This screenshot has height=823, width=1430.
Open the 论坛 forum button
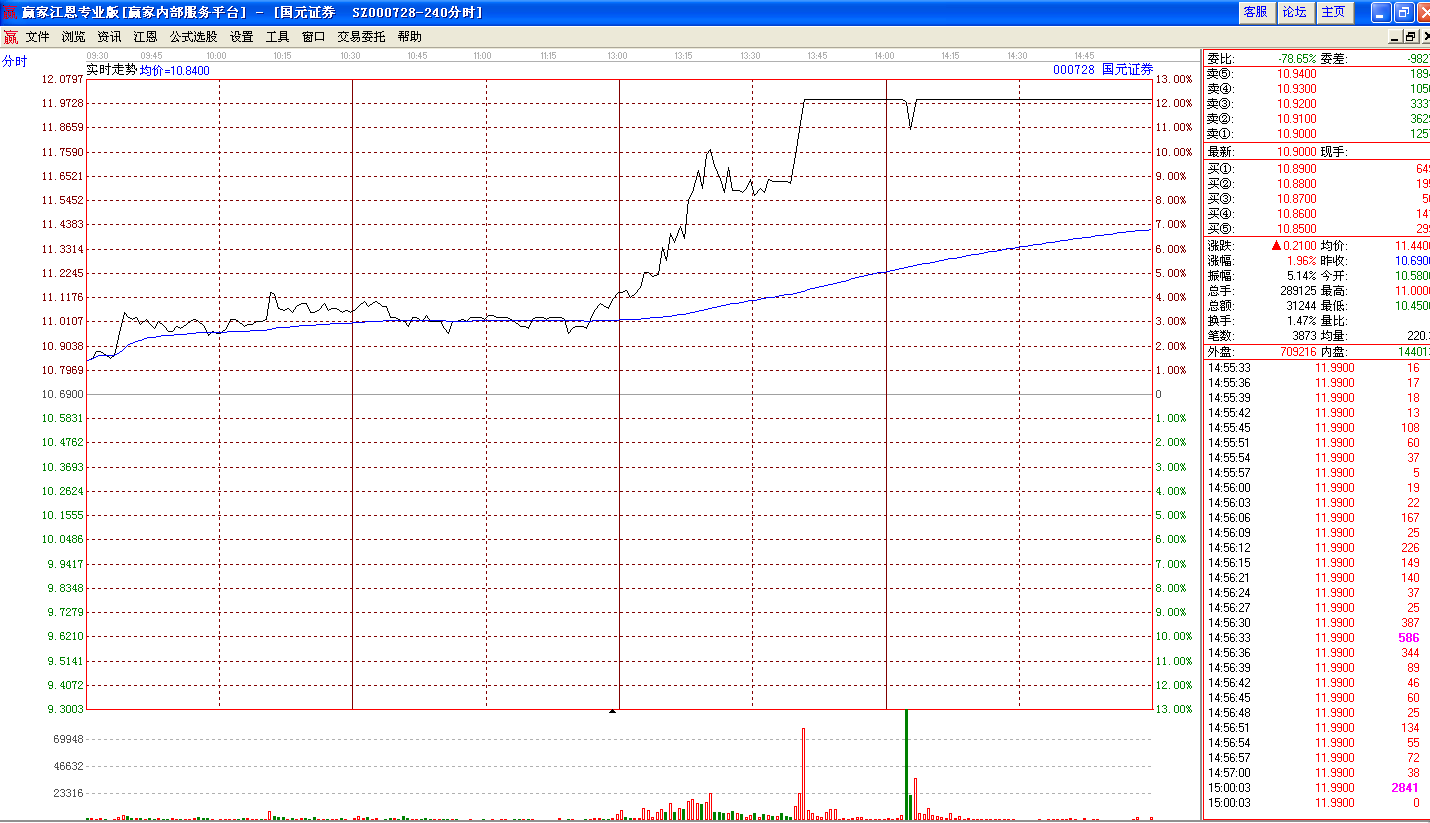(x=1294, y=12)
